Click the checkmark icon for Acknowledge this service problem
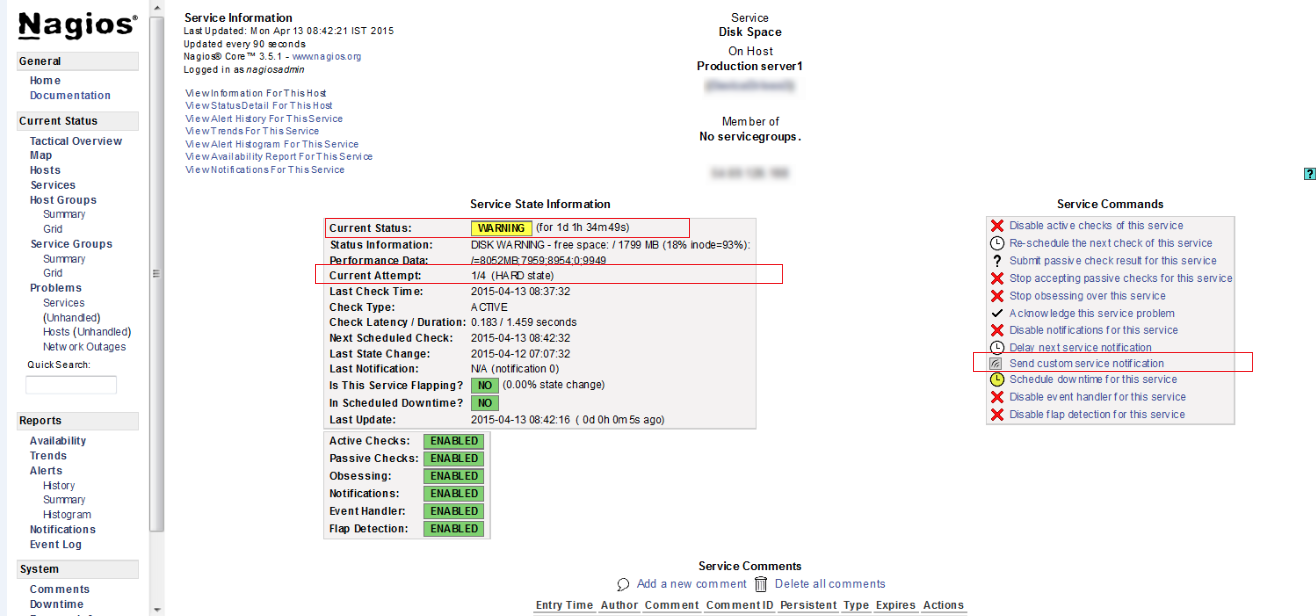Viewport: 1316px width, 616px height. pyautogui.click(x=996, y=313)
